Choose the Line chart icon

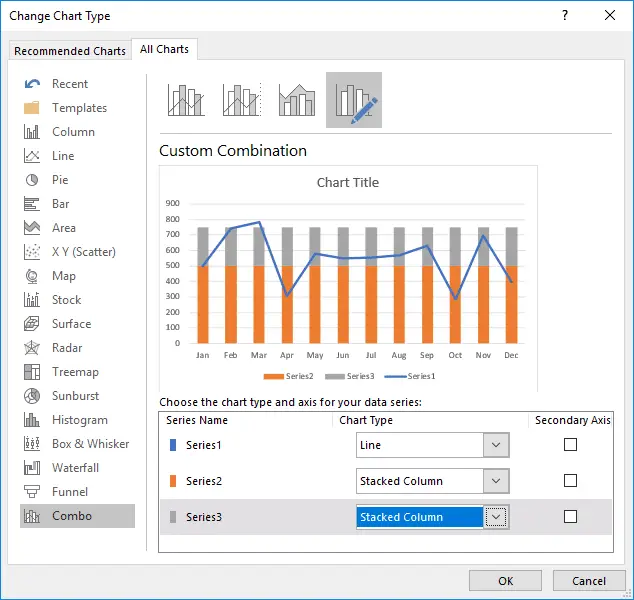point(32,156)
